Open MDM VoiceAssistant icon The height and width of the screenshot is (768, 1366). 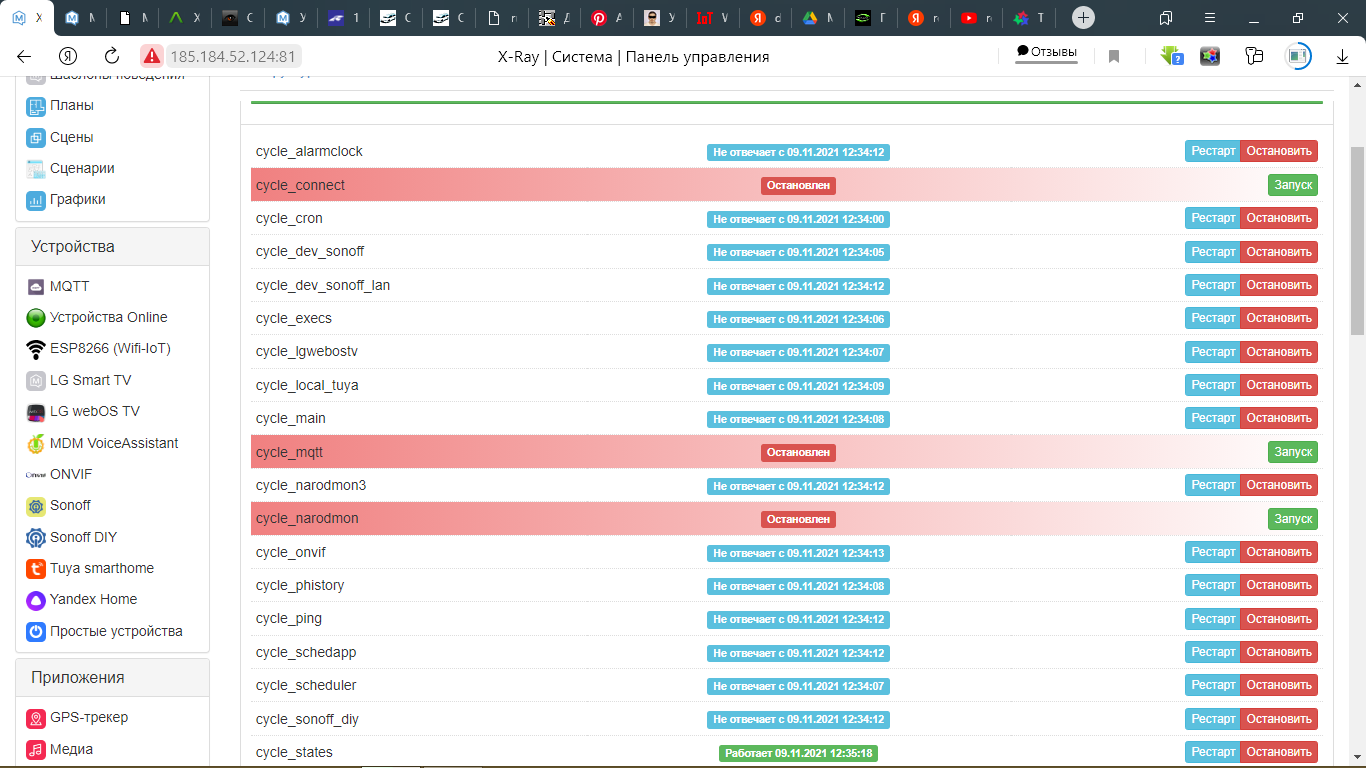[35, 443]
